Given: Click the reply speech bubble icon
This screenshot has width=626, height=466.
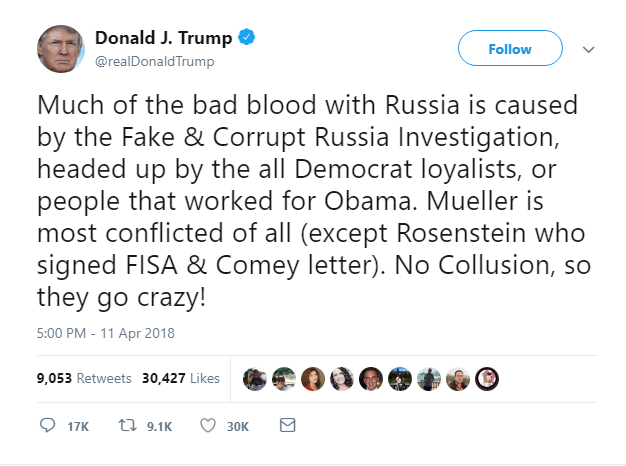Looking at the screenshot, I should click(48, 425).
